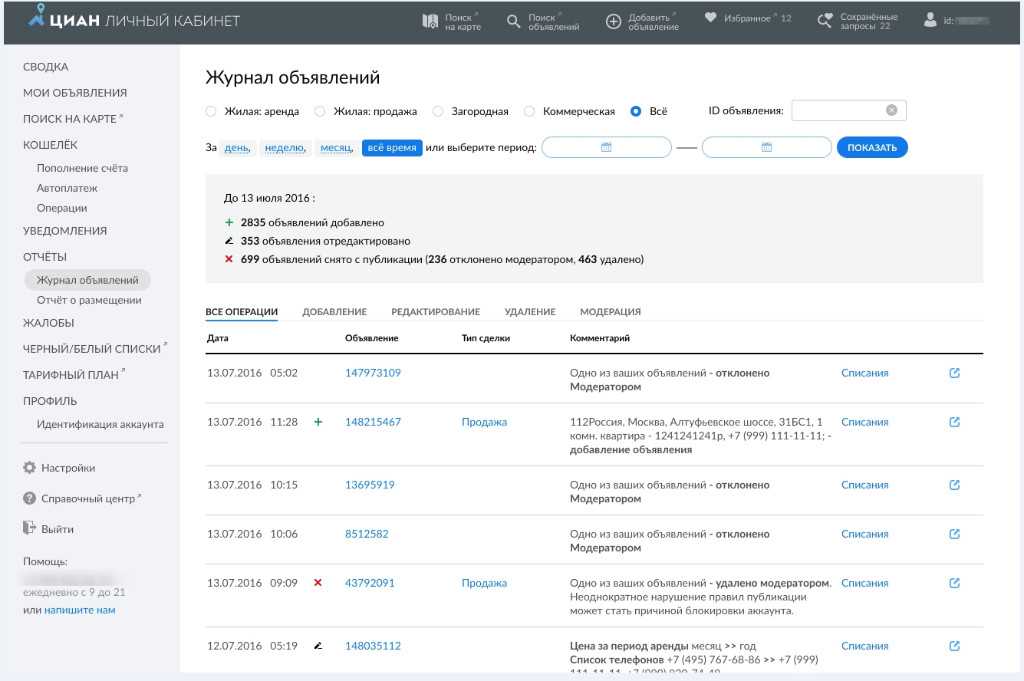
Task: Open external link icon for 13695919 row
Action: click(x=954, y=484)
